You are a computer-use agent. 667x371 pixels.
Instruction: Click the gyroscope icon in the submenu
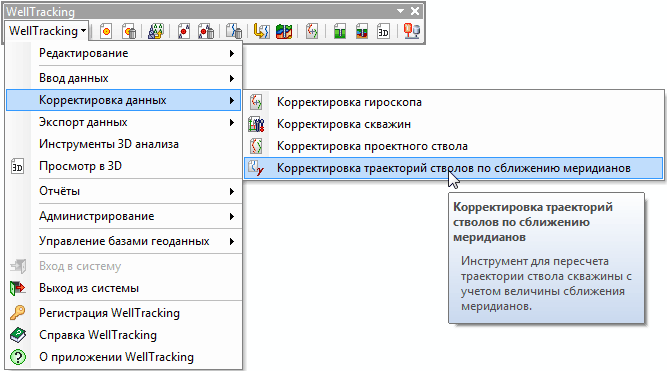[x=256, y=102]
